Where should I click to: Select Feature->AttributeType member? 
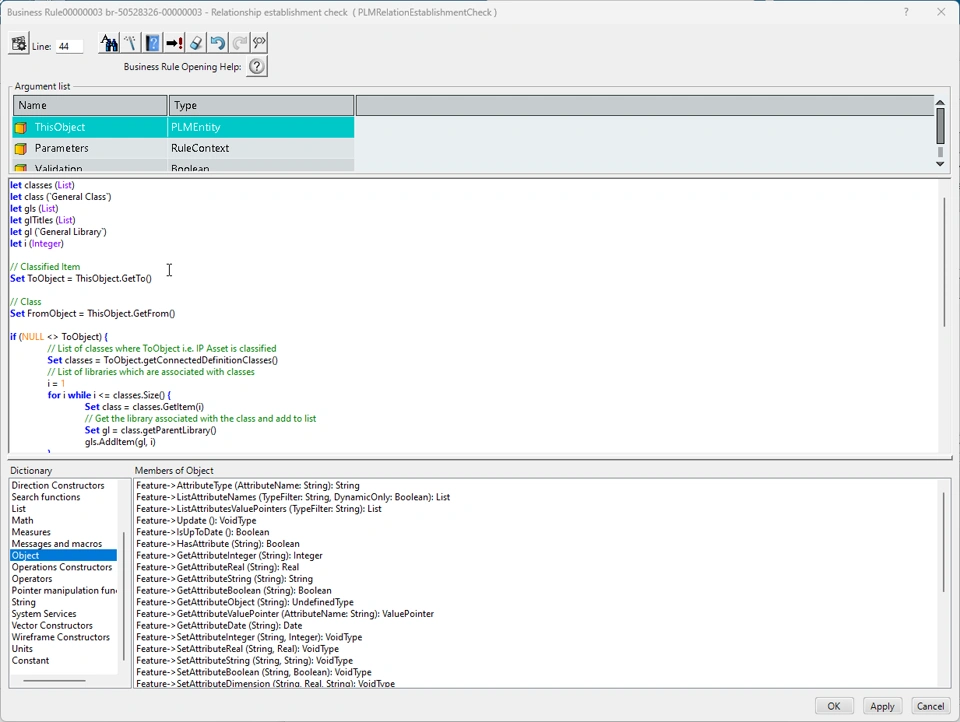pyautogui.click(x=247, y=486)
